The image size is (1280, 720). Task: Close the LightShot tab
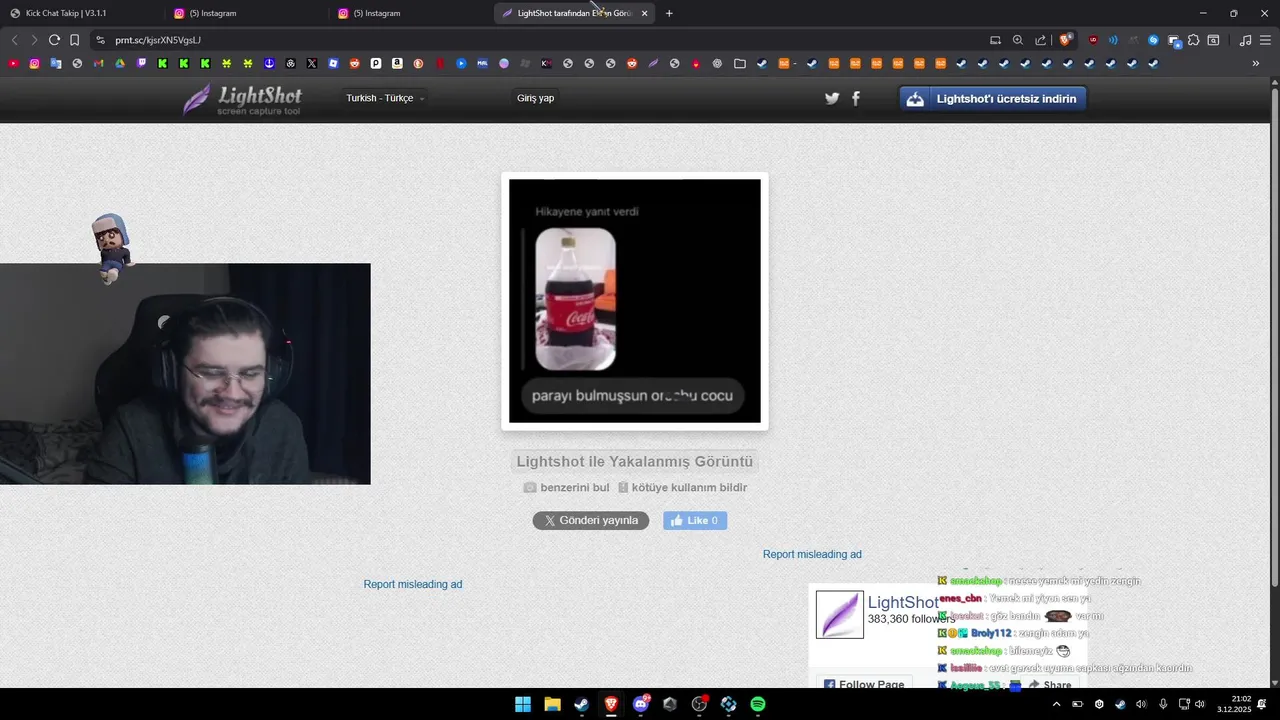click(644, 13)
